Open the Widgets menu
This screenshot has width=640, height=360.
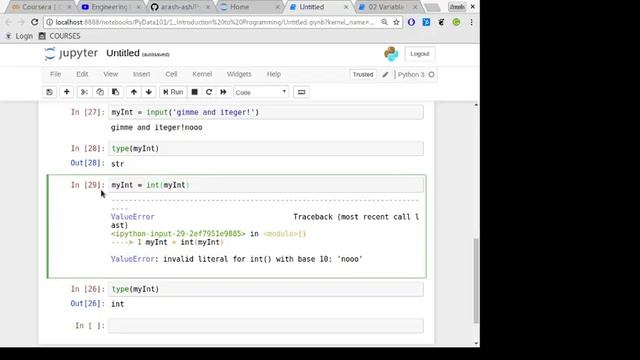click(x=239, y=74)
